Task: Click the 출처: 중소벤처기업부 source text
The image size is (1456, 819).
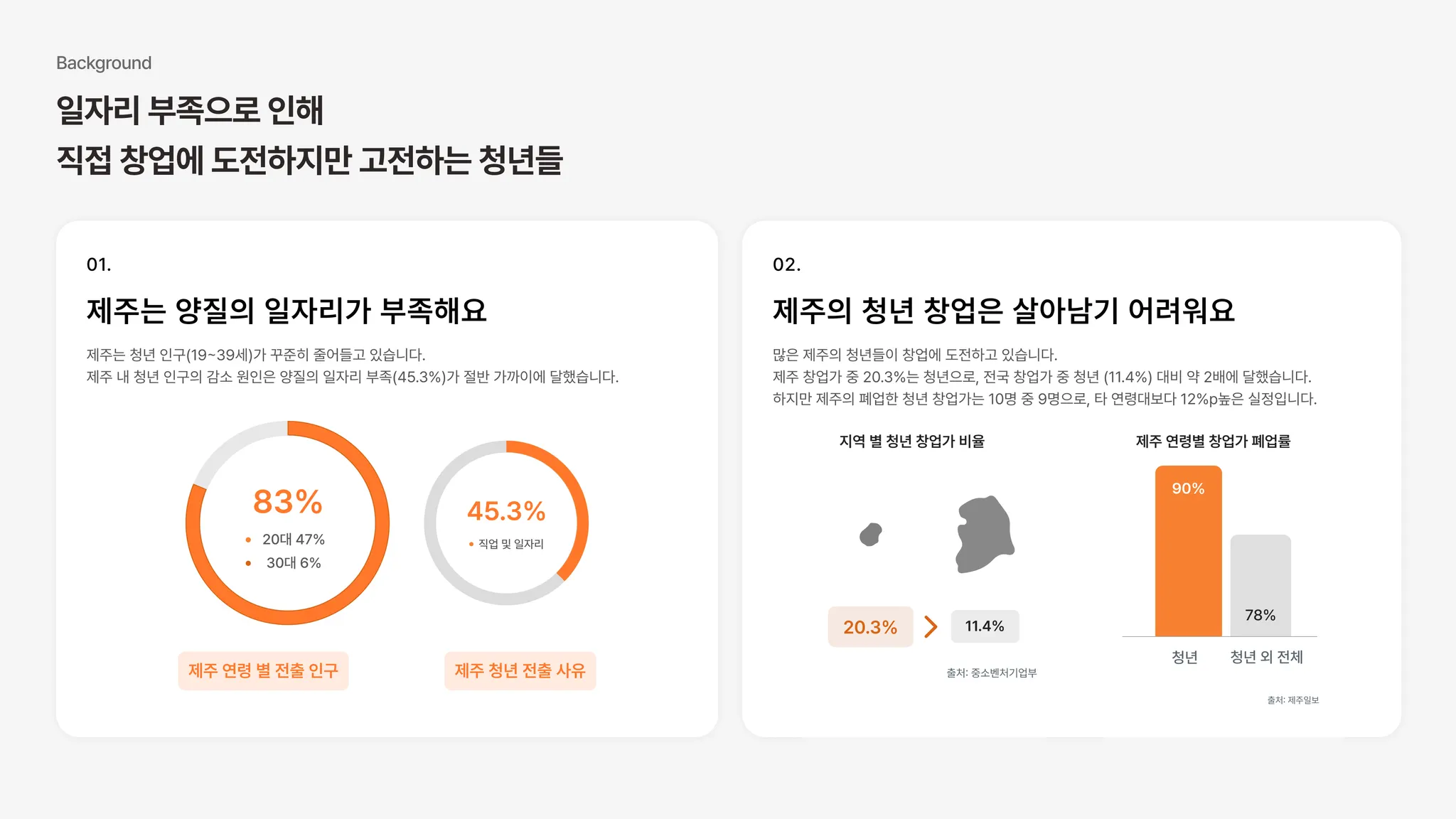Action: pyautogui.click(x=991, y=673)
